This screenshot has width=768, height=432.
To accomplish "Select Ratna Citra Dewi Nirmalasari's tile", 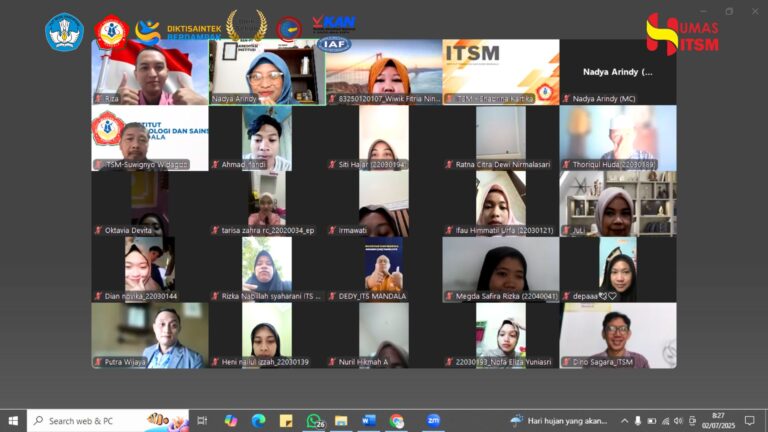I will click(x=501, y=138).
